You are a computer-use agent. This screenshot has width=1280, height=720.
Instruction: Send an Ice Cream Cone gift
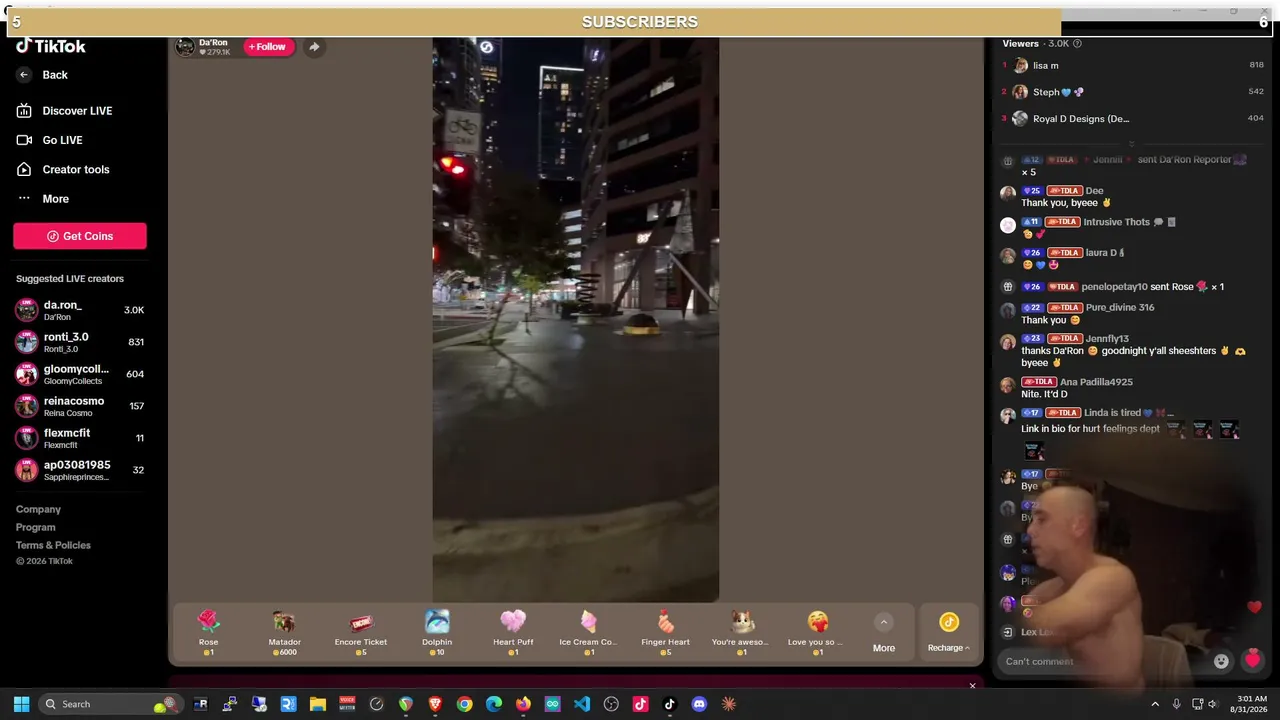click(589, 633)
